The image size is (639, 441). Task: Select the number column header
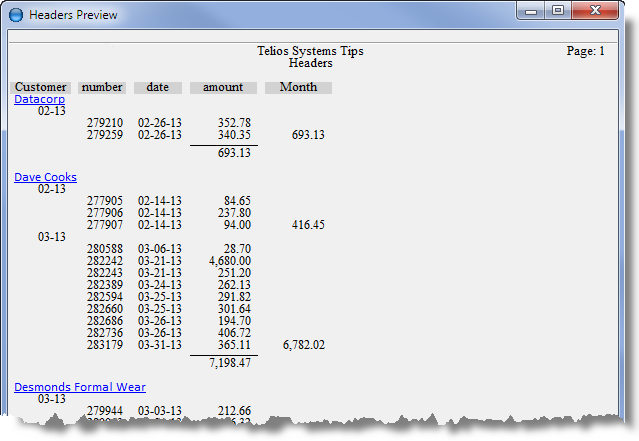[x=102, y=87]
